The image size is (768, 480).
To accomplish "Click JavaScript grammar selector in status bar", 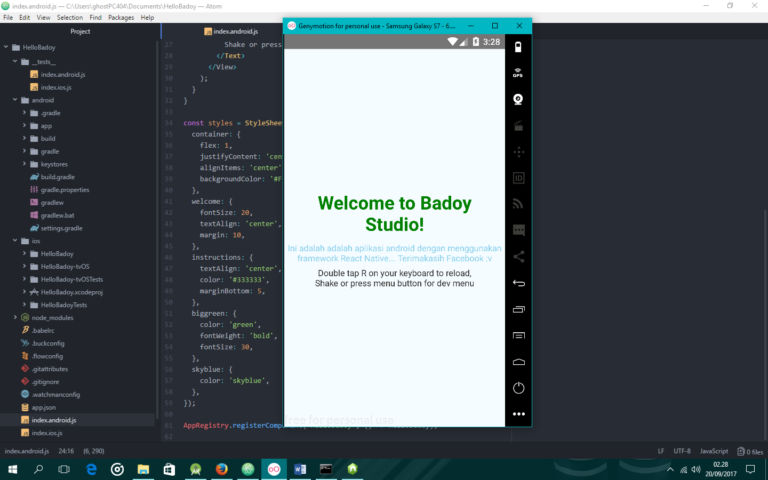I will (713, 451).
